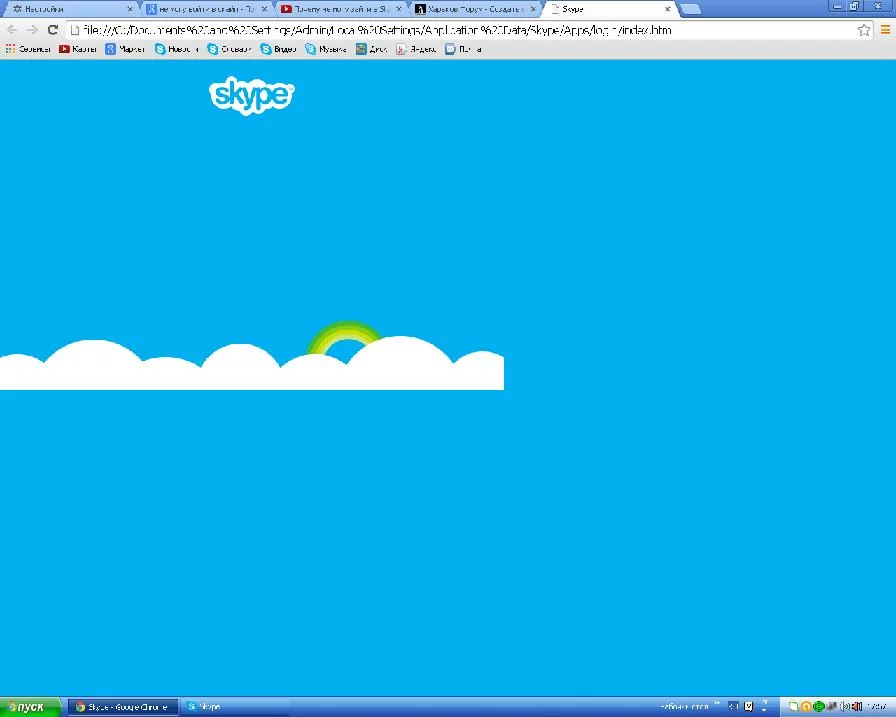
Task: Switch to Skype - Google Chrome taskbar button
Action: pos(123,707)
